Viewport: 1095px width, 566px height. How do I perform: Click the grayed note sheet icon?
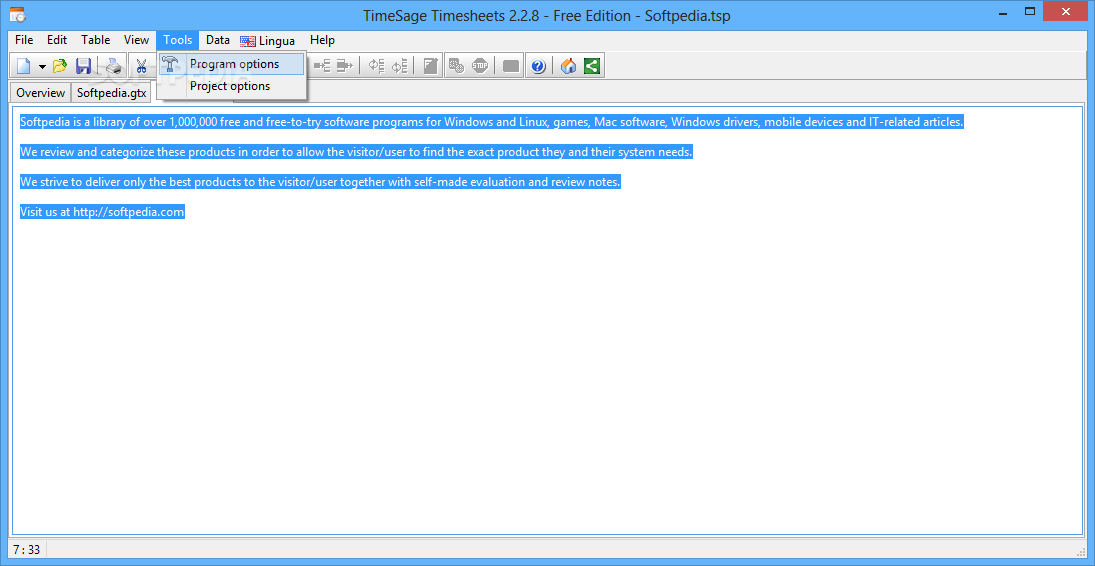coord(431,66)
